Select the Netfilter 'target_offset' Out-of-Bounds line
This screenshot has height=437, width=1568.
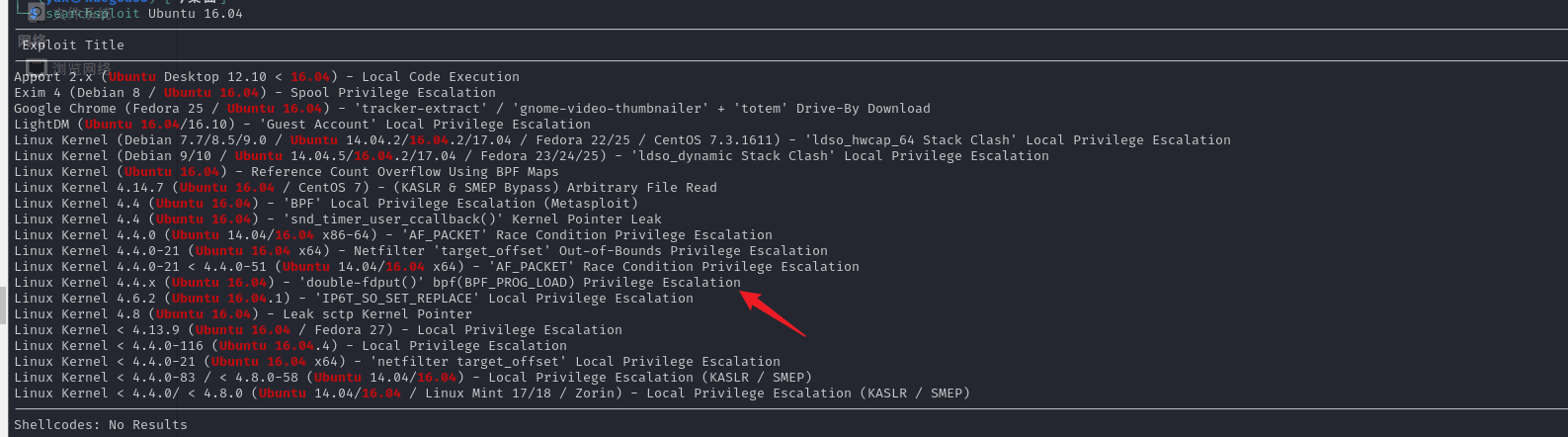click(x=421, y=251)
